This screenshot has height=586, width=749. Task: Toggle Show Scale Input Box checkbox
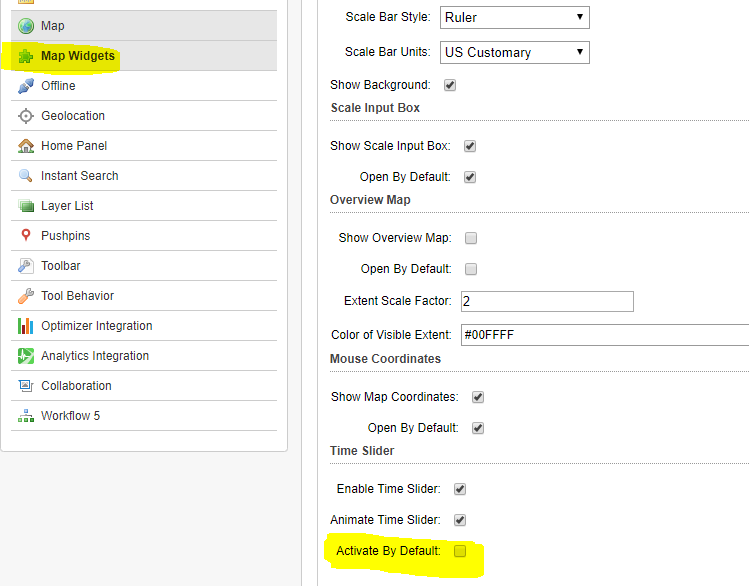tap(470, 146)
